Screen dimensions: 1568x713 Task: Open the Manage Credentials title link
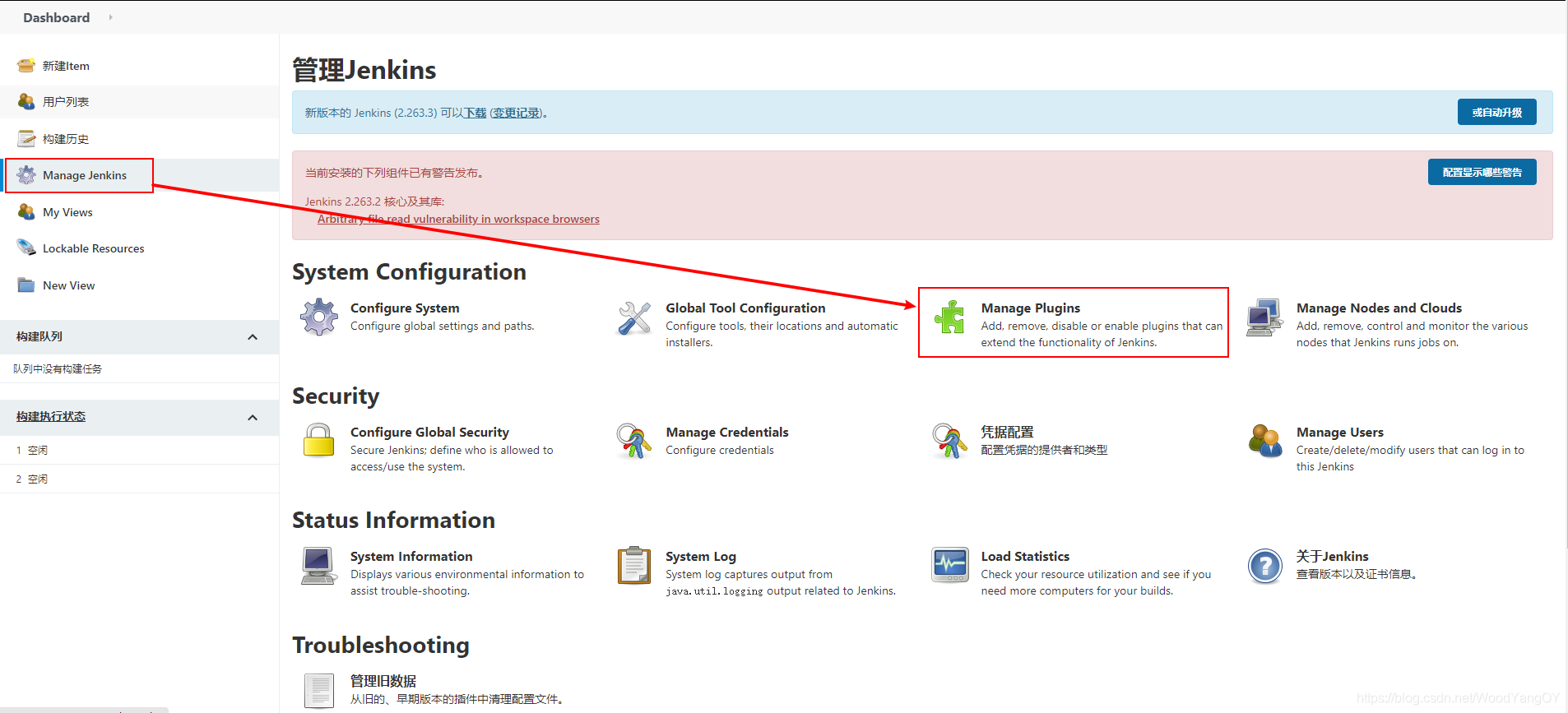click(727, 432)
